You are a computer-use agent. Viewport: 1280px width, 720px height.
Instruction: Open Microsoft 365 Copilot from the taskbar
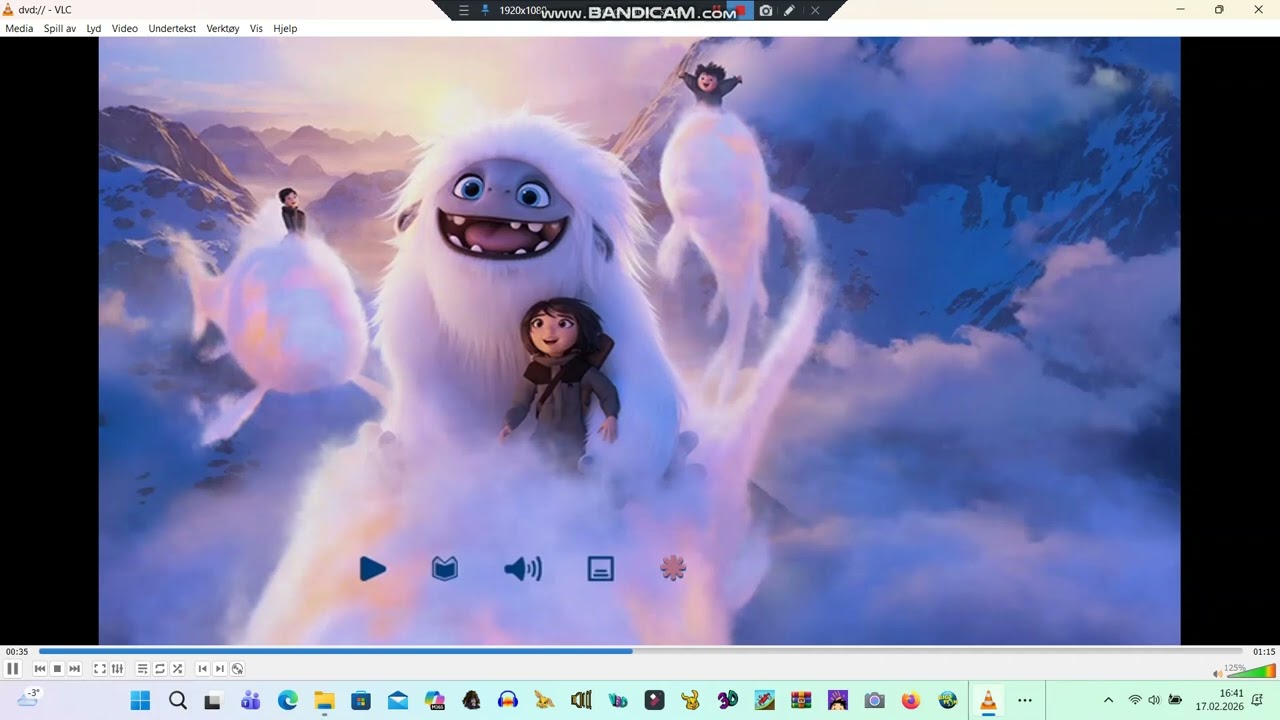pos(434,700)
